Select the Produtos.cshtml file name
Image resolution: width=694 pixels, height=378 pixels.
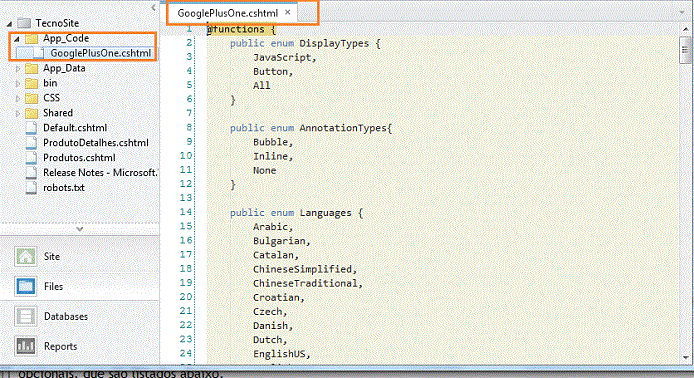[79, 158]
